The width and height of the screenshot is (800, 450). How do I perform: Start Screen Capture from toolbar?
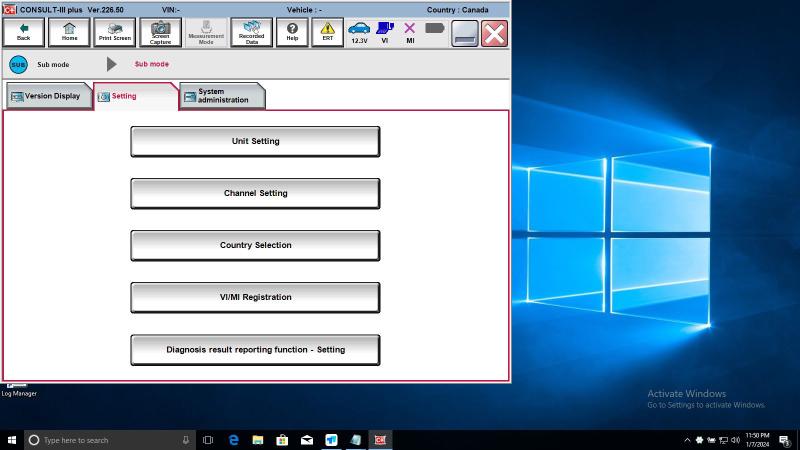pos(160,33)
